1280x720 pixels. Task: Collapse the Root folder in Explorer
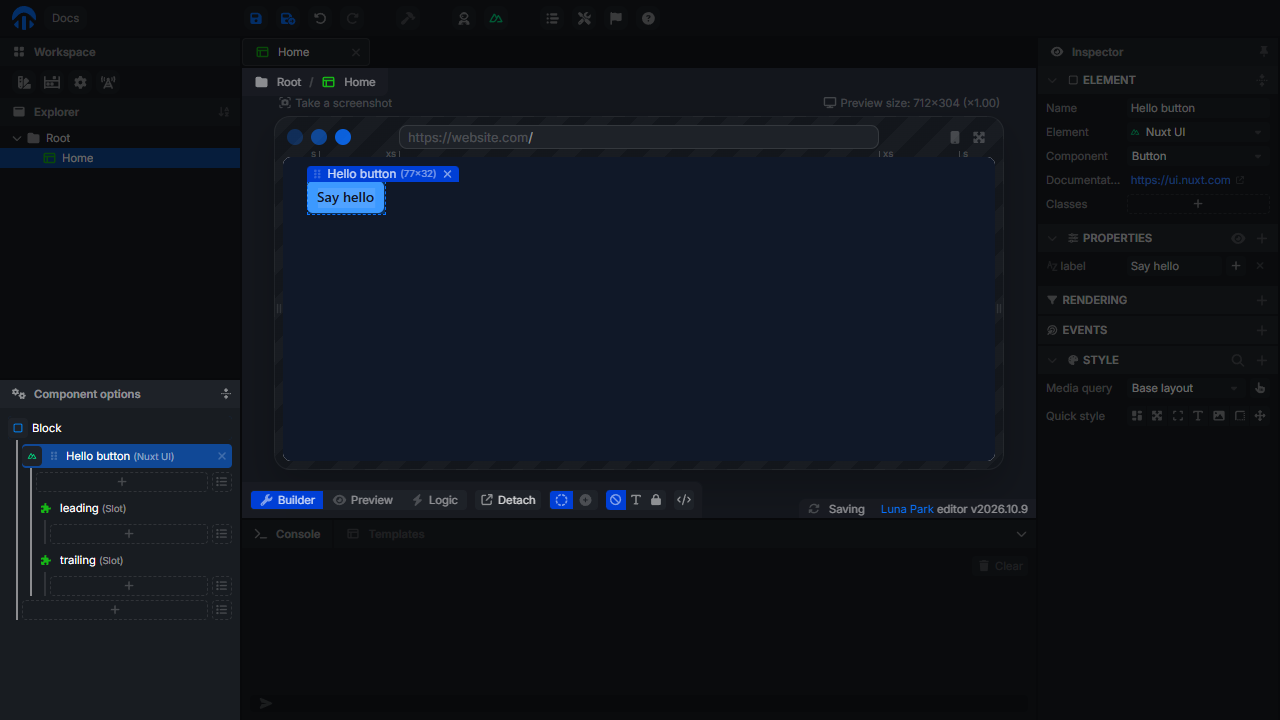tap(17, 138)
